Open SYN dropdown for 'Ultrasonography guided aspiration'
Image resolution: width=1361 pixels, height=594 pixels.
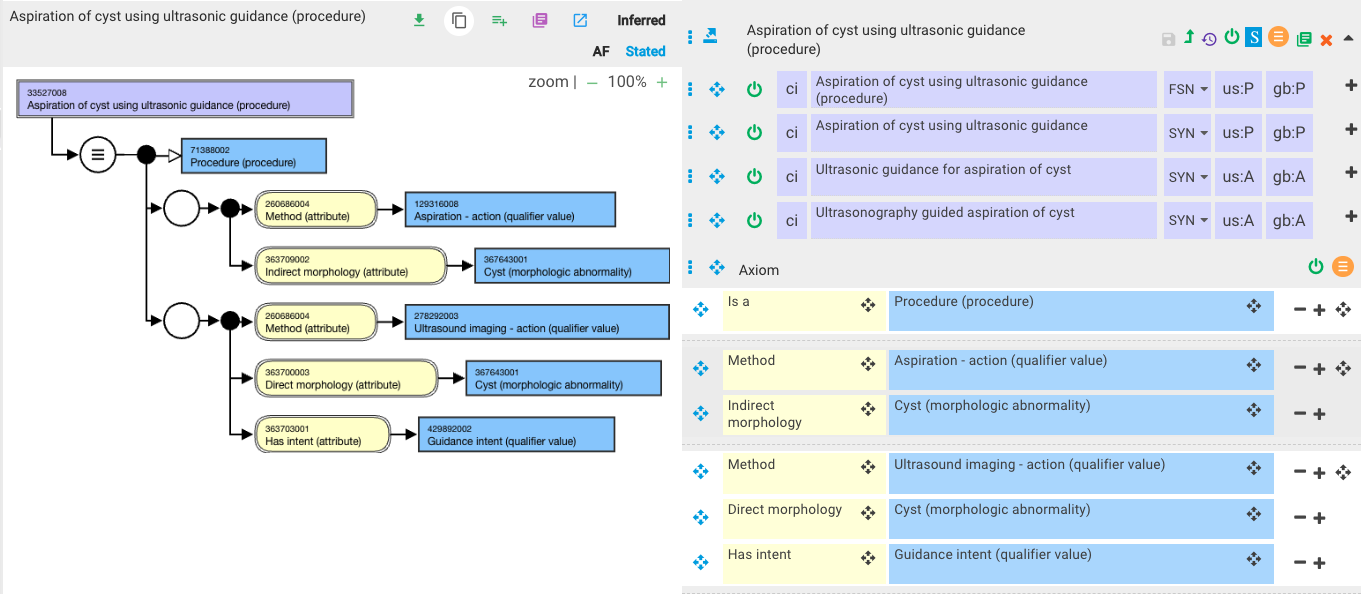1187,220
